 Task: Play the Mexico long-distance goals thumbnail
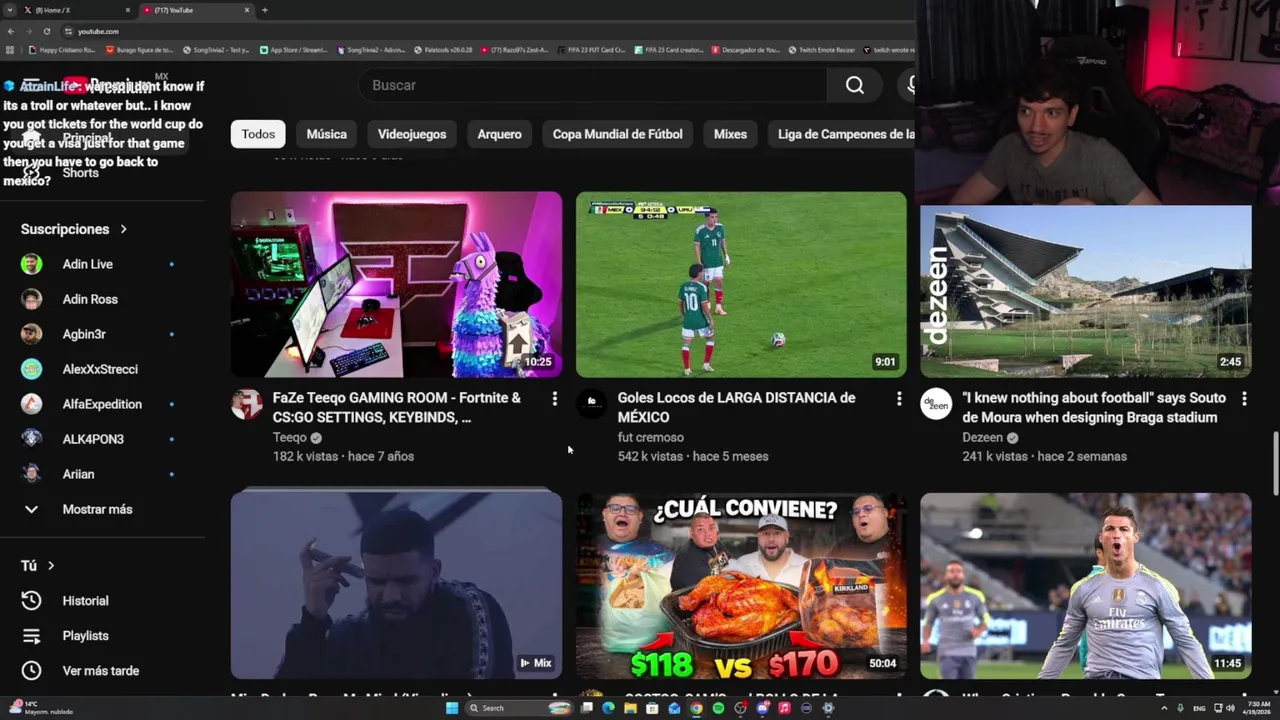741,284
